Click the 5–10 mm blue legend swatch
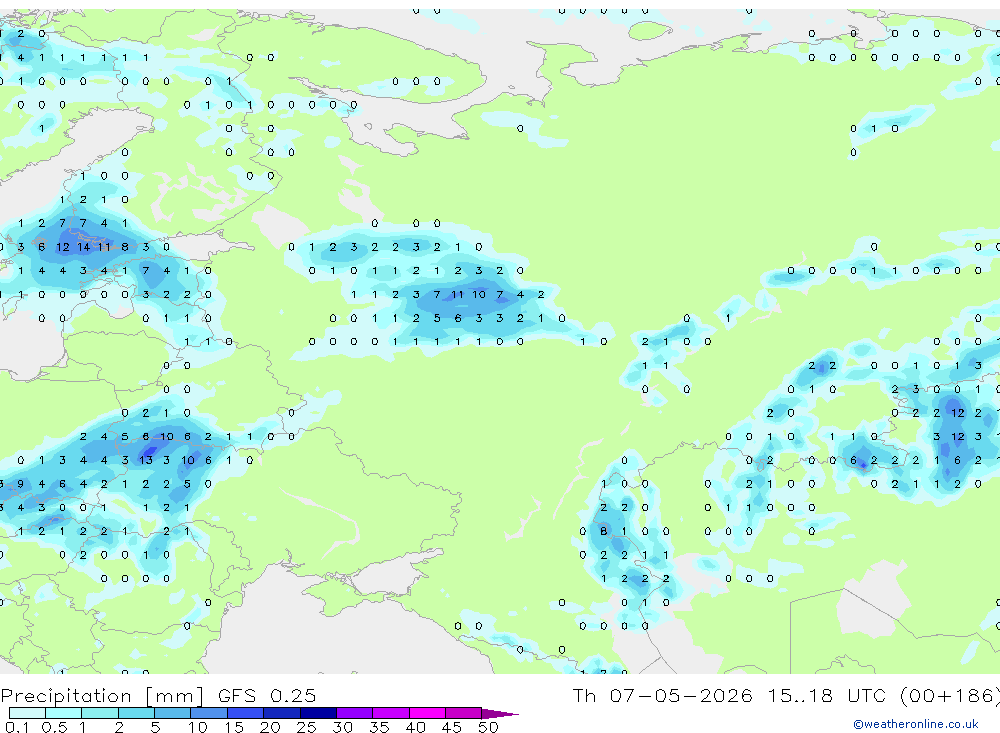The height and width of the screenshot is (733, 1000). pyautogui.click(x=173, y=713)
